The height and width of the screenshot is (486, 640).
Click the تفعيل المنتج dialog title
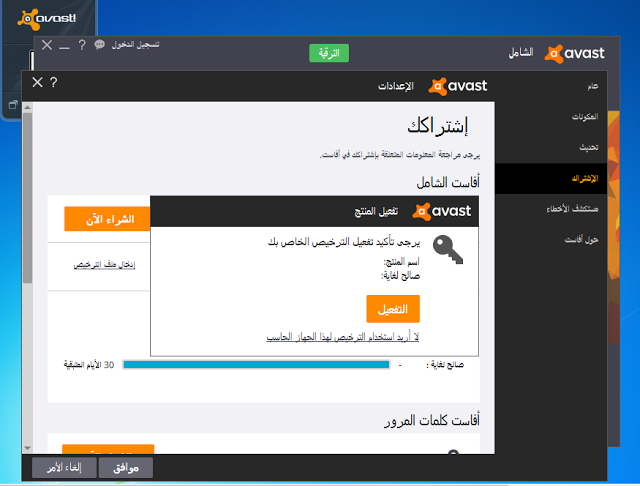pos(376,211)
